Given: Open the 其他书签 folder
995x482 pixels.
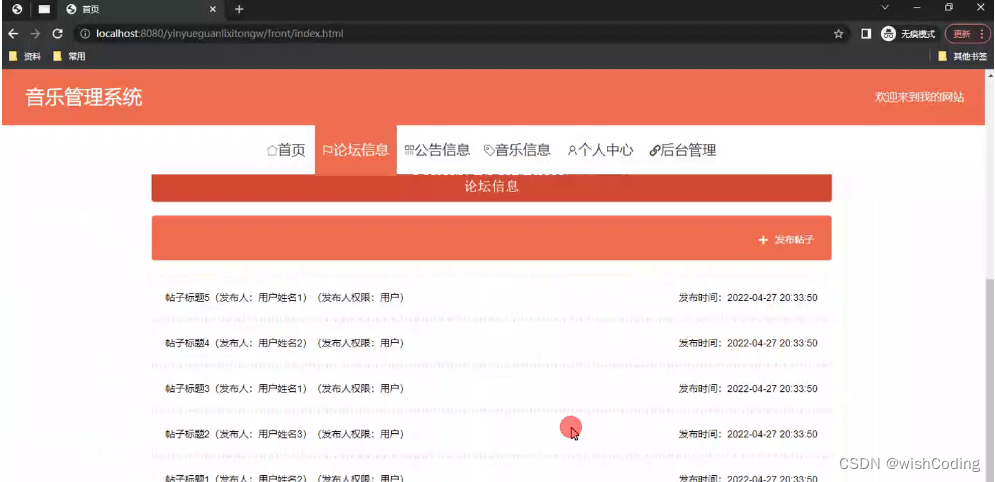Looking at the screenshot, I should (x=963, y=56).
